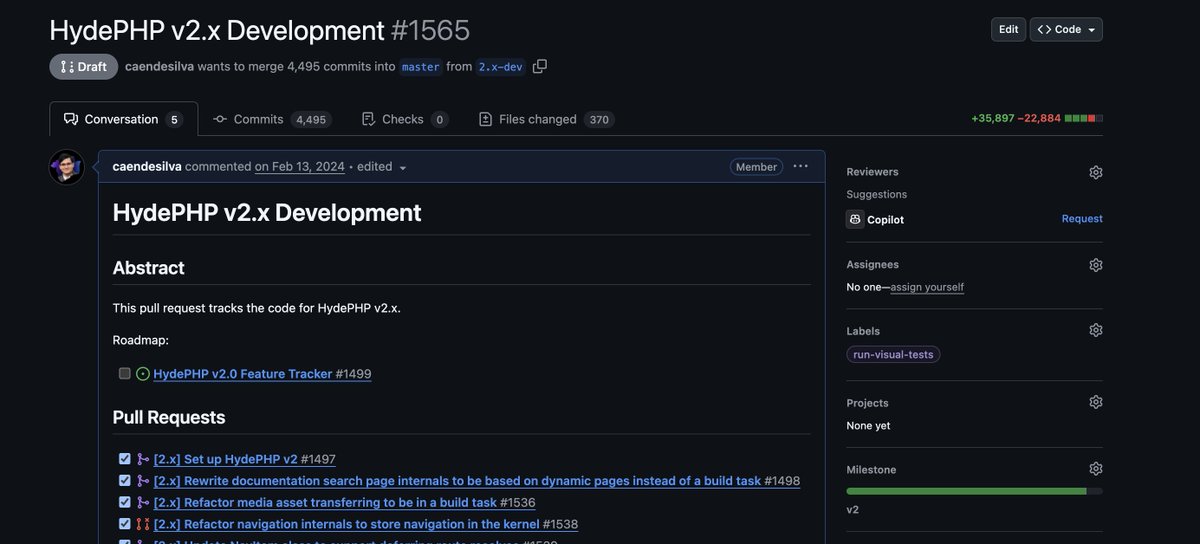Screen dimensions: 1200x544
Task: Open the Code dropdown button
Action: tap(1066, 29)
